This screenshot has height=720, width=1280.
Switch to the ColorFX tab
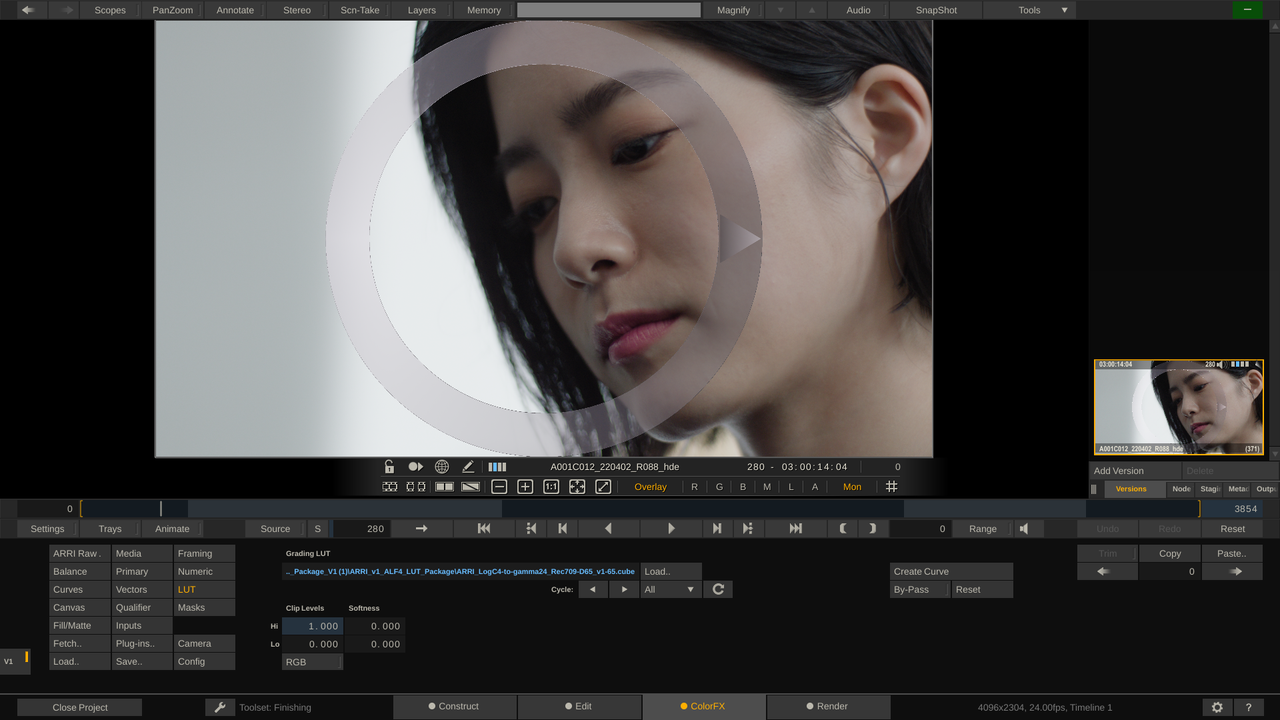tap(703, 707)
